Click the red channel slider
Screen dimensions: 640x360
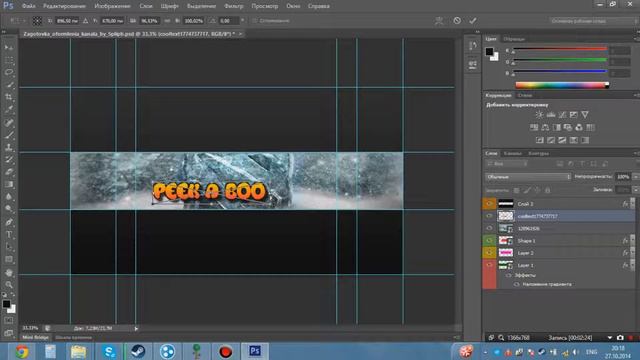click(560, 50)
